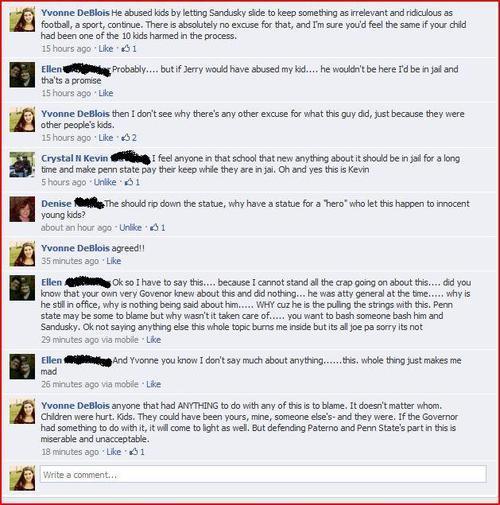The width and height of the screenshot is (500, 505).
Task: Open like count on last Yvonne comment
Action: coord(137,452)
